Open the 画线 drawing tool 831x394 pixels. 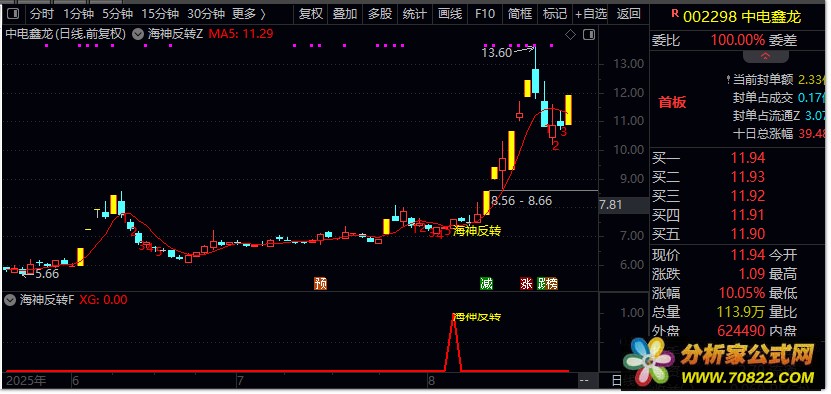point(450,13)
